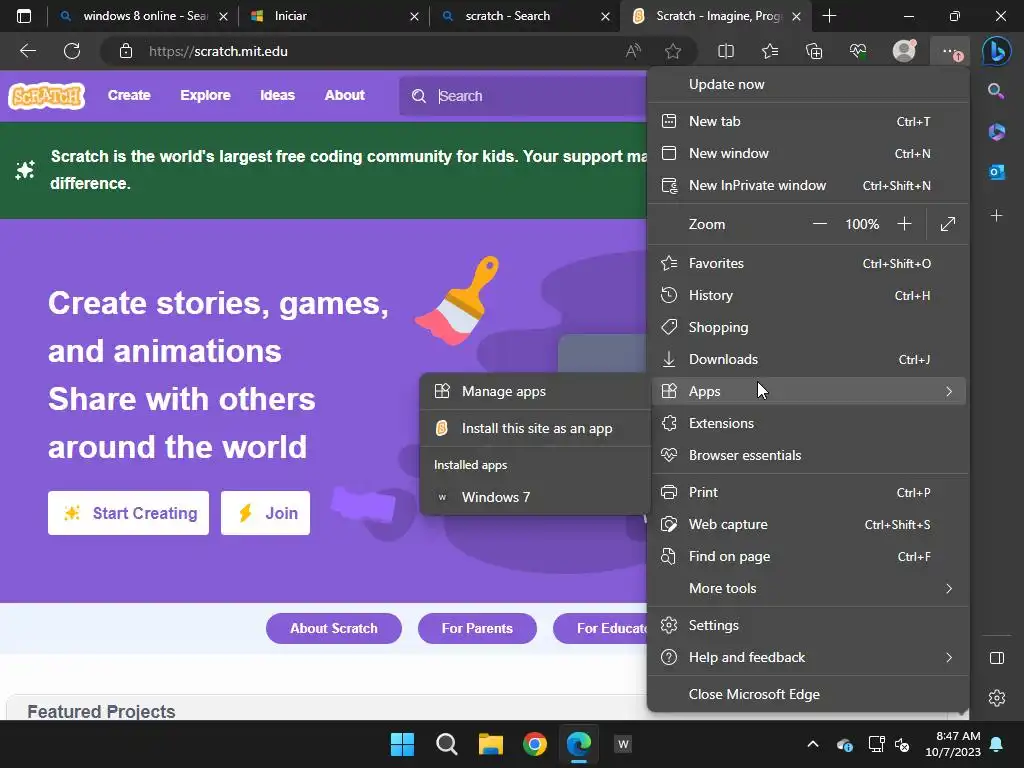The width and height of the screenshot is (1024, 768).
Task: Choose Find on page
Action: click(x=808, y=556)
